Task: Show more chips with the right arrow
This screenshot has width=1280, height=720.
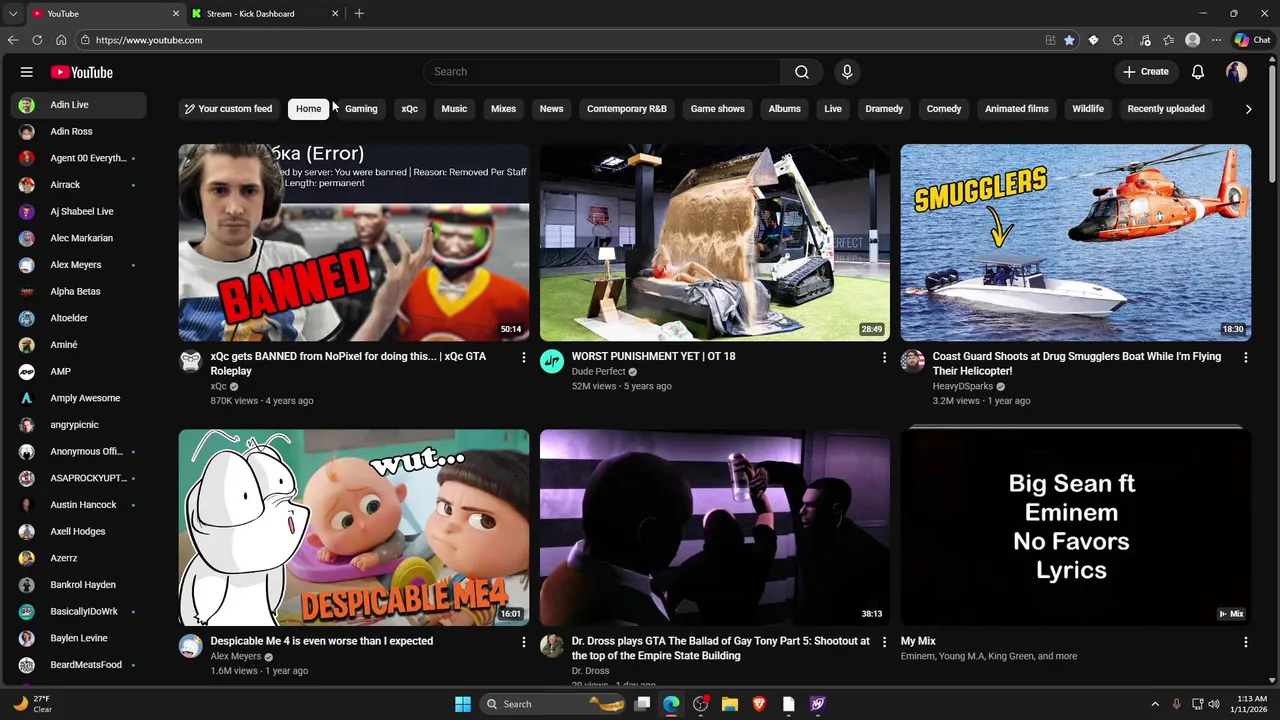Action: tap(1248, 109)
